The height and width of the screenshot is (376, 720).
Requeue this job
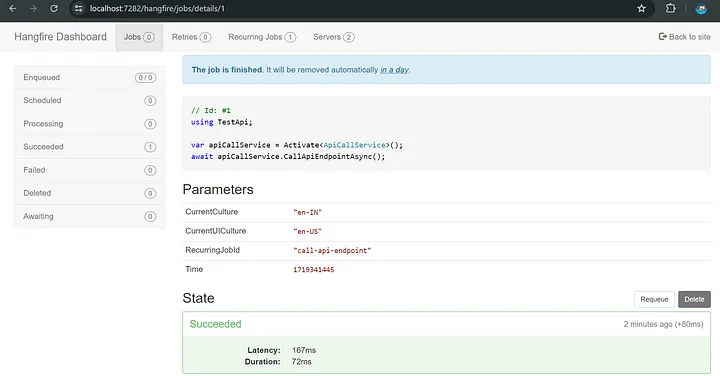(x=654, y=299)
